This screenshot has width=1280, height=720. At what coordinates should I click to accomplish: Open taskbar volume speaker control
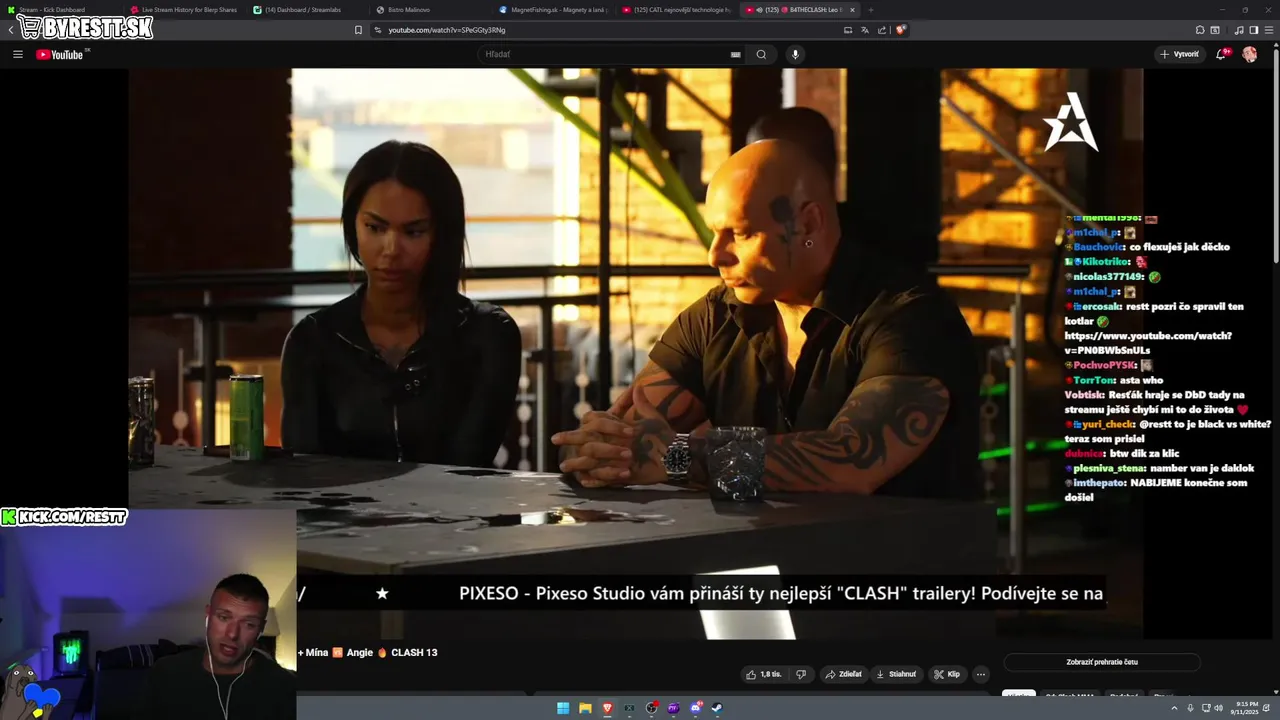click(x=1218, y=708)
